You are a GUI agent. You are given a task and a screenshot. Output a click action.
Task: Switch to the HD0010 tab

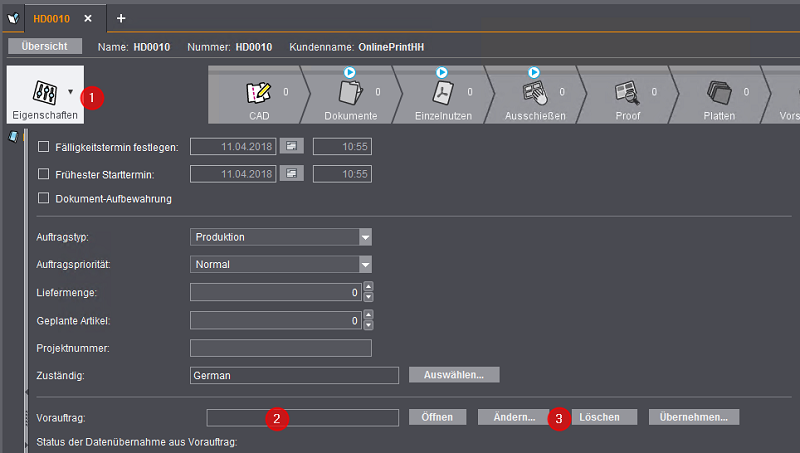click(51, 18)
